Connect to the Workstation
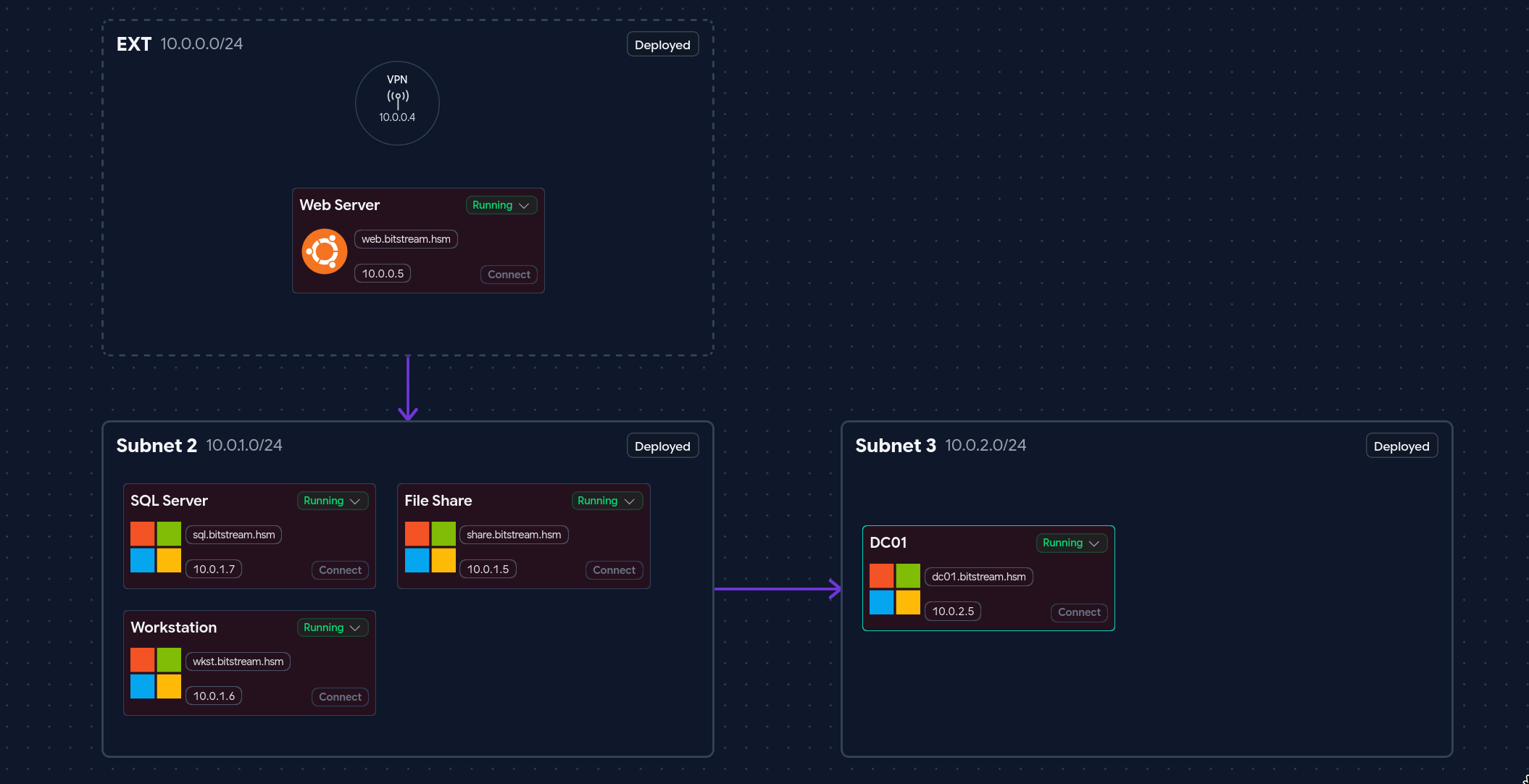 [340, 697]
